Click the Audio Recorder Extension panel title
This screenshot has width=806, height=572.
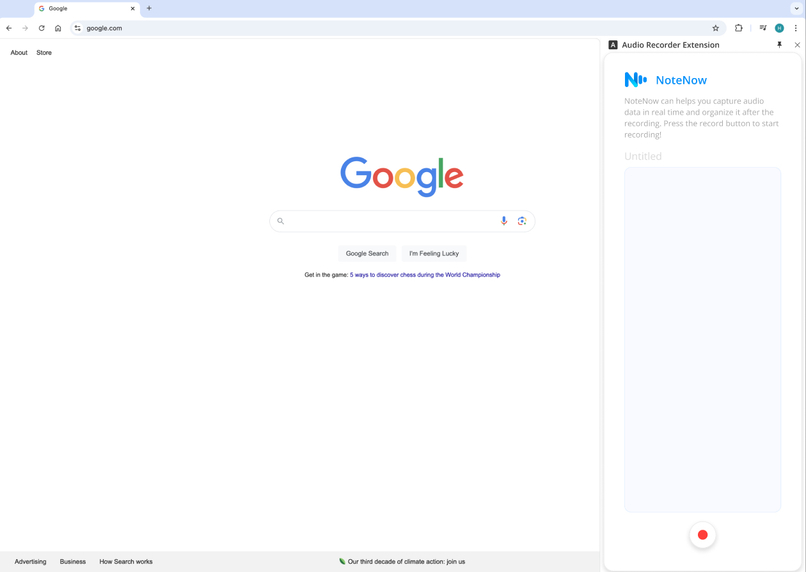(x=670, y=45)
